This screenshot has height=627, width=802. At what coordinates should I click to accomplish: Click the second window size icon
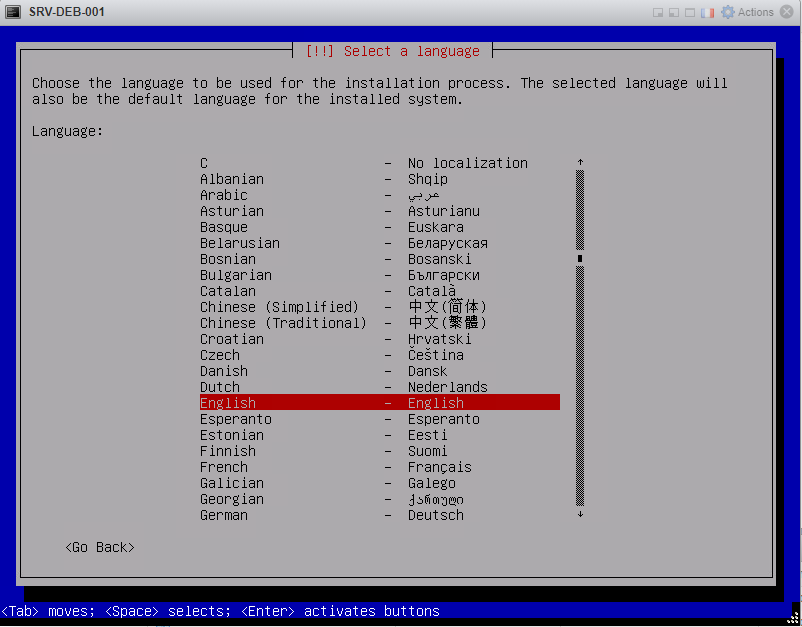(674, 12)
